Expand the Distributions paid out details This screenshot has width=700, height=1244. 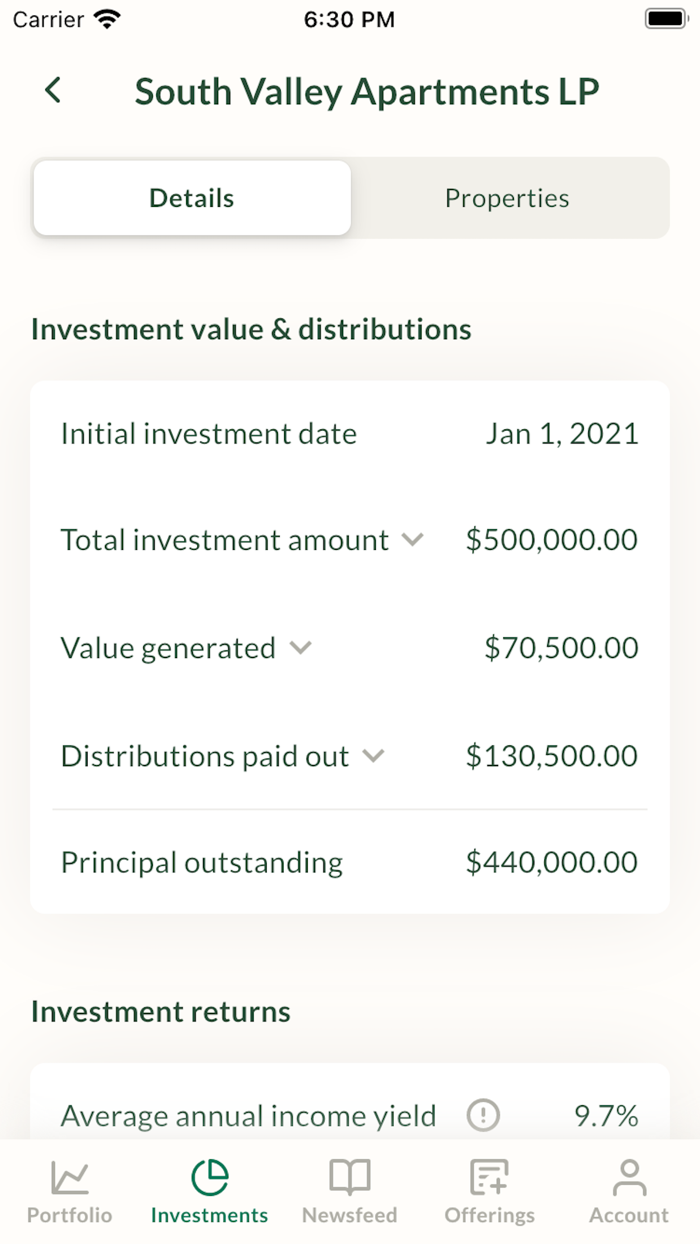[374, 757]
